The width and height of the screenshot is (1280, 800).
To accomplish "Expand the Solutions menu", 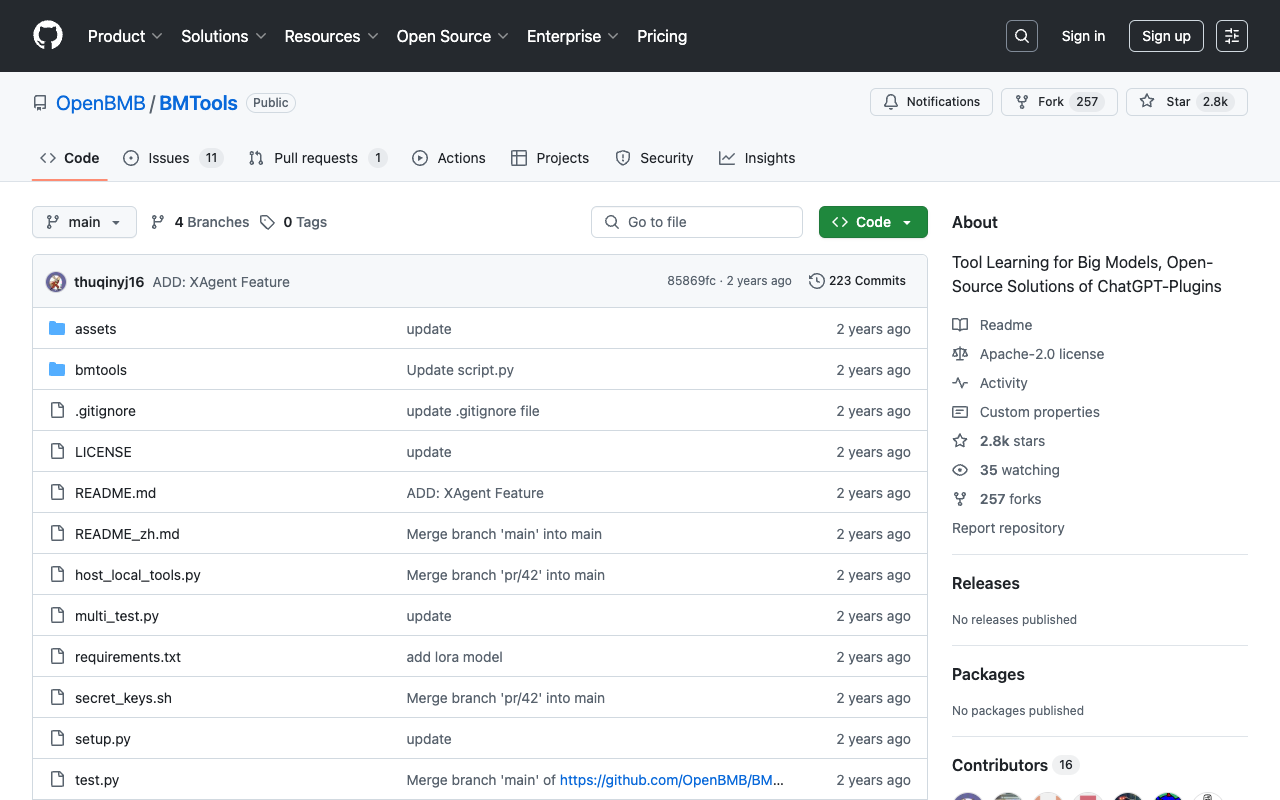I will pos(224,36).
